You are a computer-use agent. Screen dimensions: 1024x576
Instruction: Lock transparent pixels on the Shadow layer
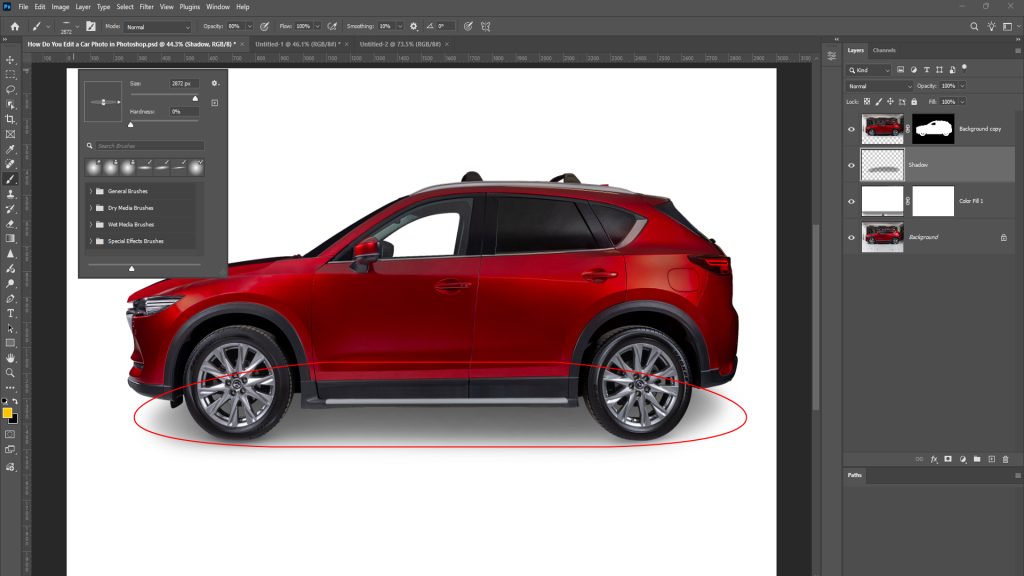pos(866,101)
